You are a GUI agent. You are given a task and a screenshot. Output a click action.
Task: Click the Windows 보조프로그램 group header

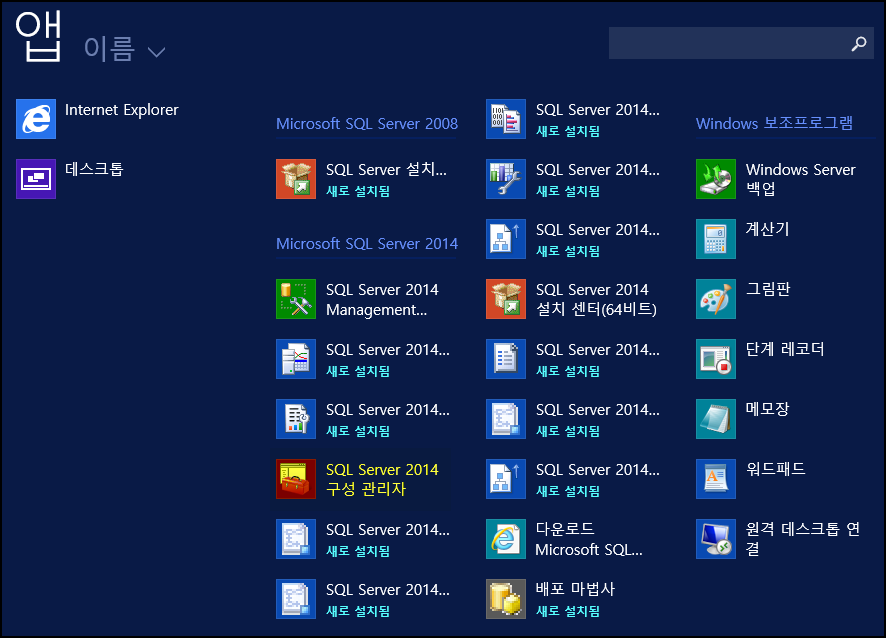tap(774, 123)
